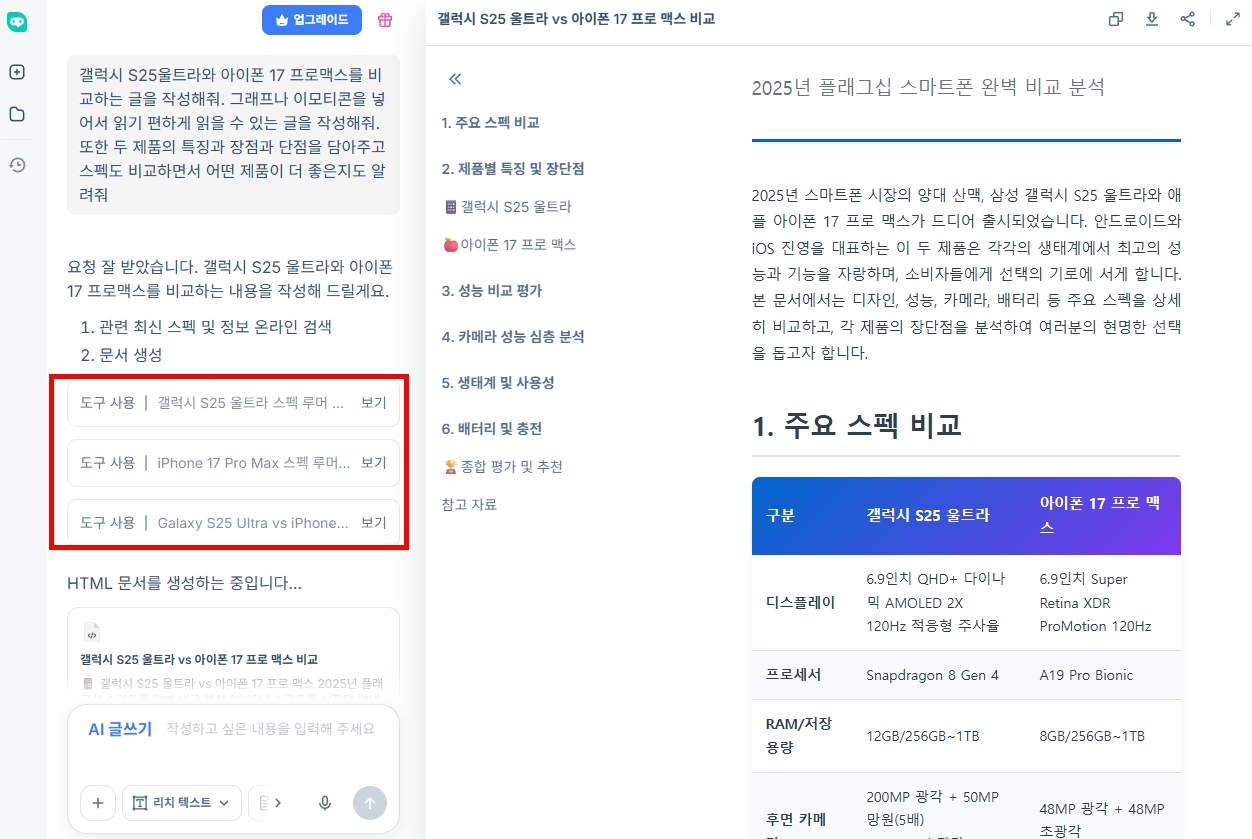Click the 아이폰 17 프로 맥스 table column header
Screen dimensions: 1252x839
click(1100, 516)
